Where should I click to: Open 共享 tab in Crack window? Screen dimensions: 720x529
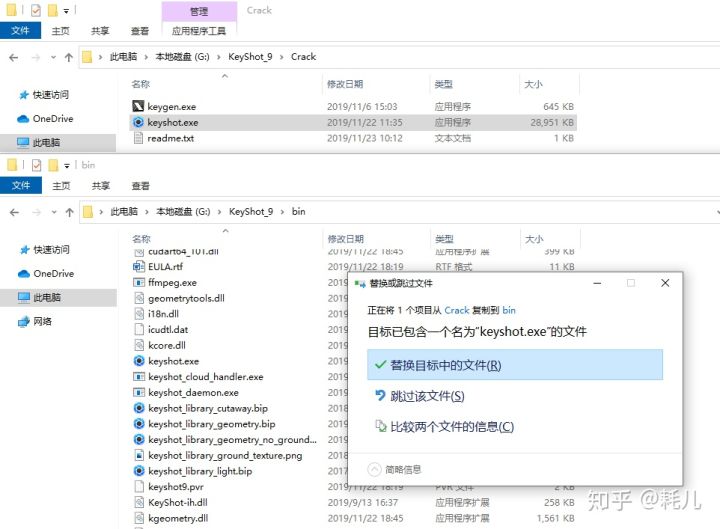coord(100,31)
